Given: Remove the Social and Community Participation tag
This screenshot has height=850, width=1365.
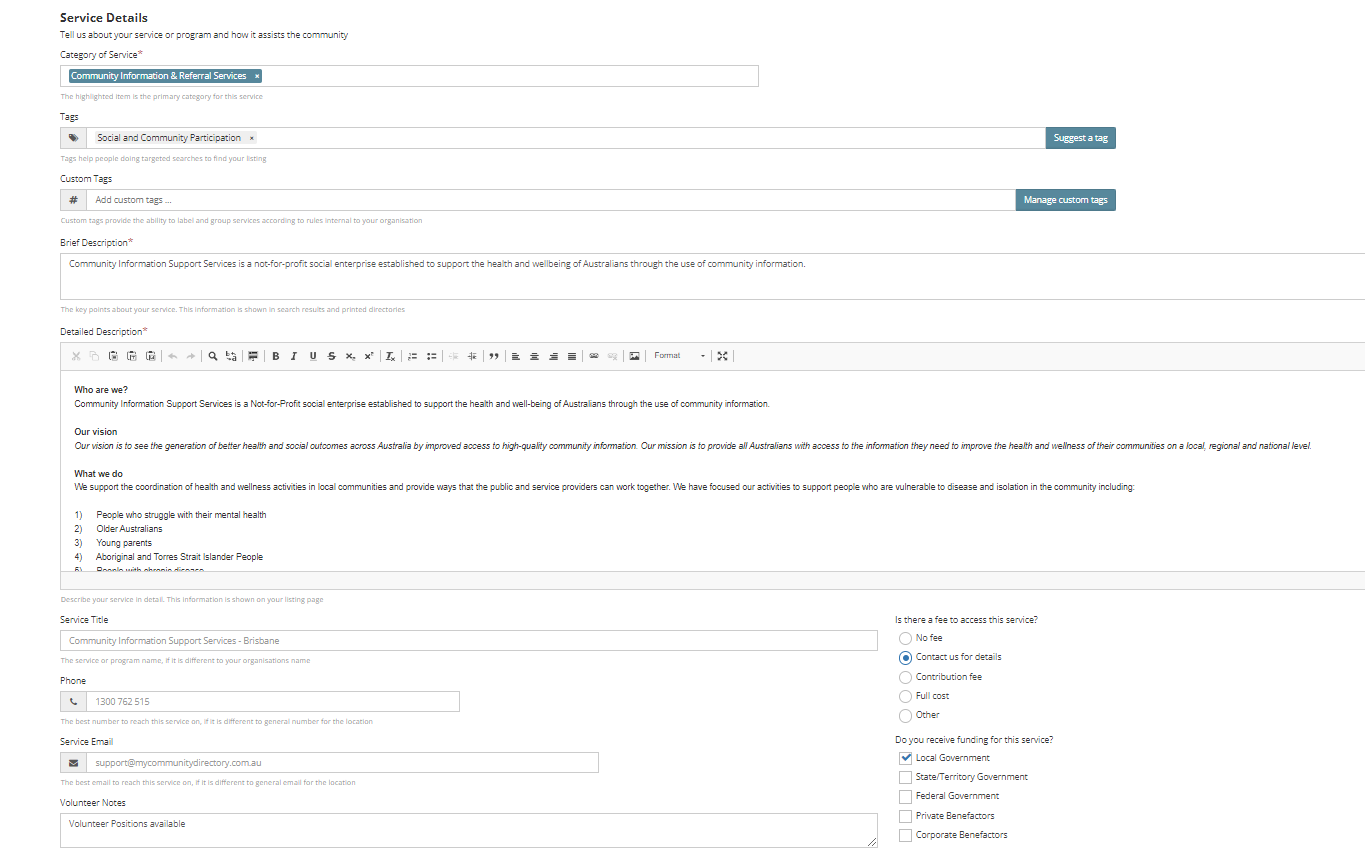Looking at the screenshot, I should point(252,138).
